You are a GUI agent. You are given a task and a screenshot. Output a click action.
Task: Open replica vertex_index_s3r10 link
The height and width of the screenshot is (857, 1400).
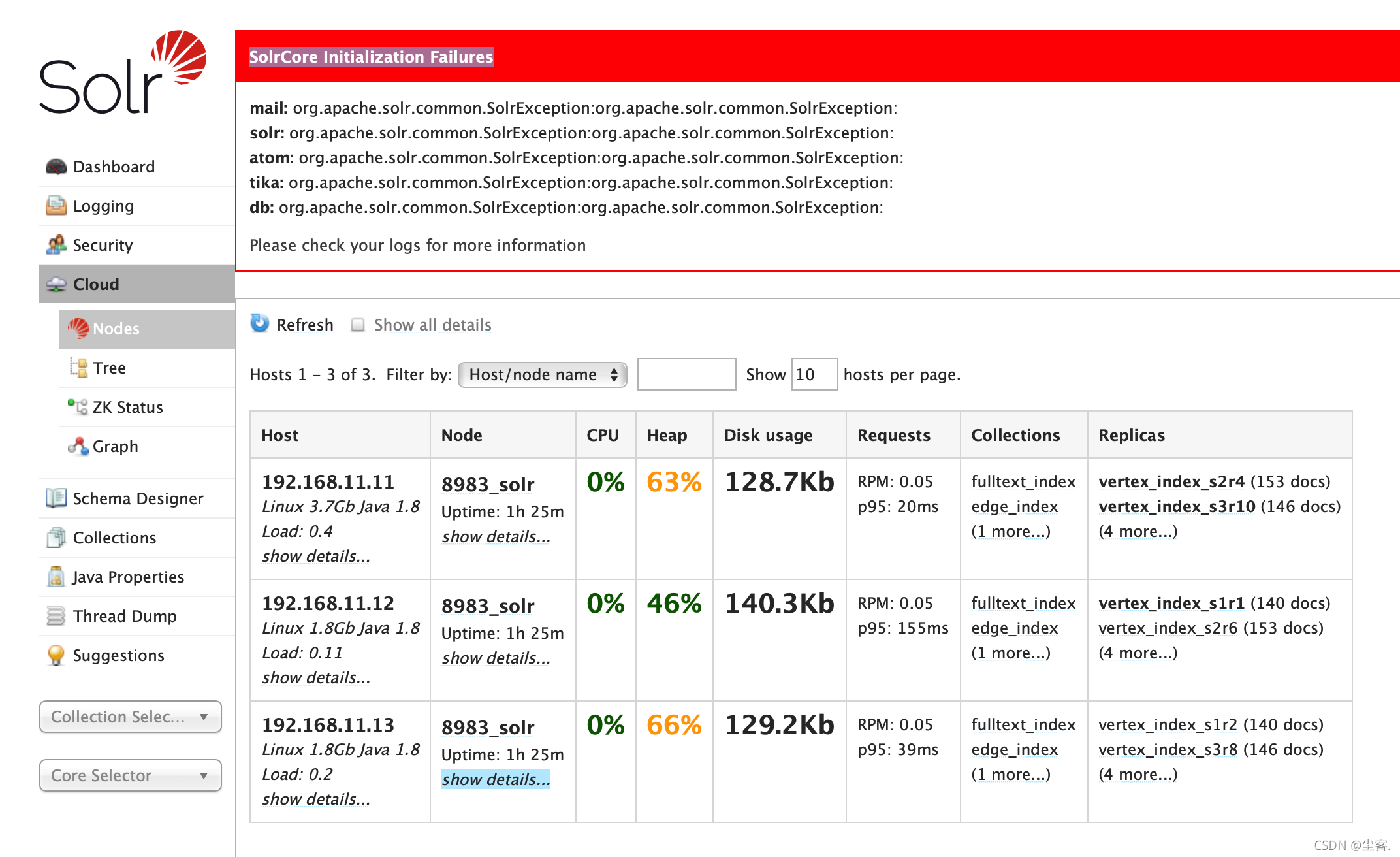1177,506
